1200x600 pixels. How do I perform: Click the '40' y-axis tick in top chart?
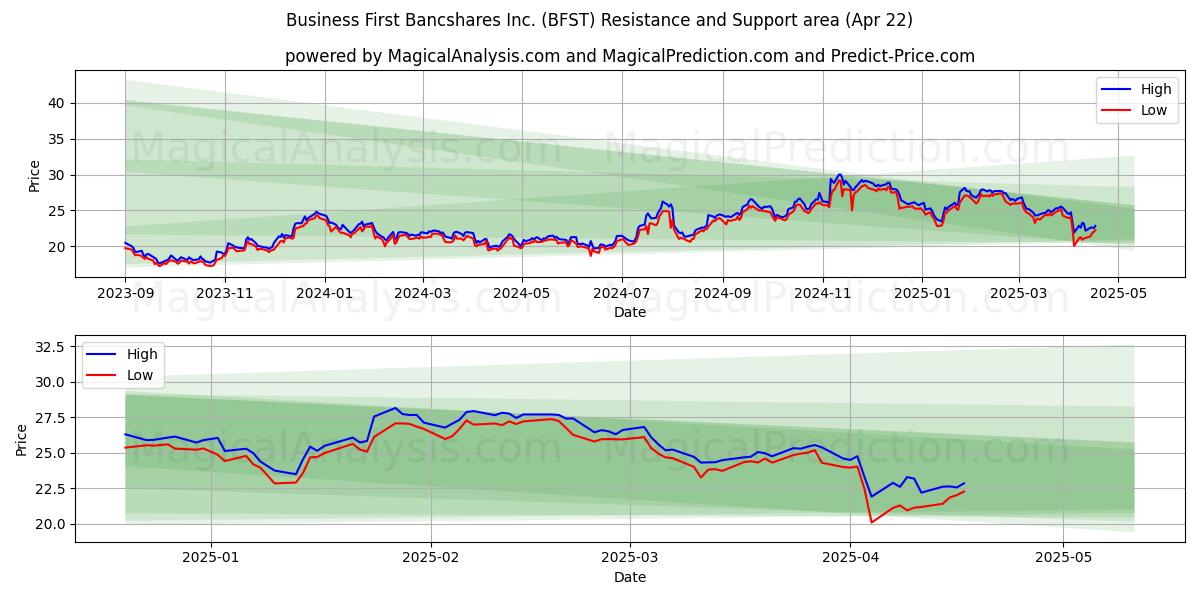tap(57, 103)
